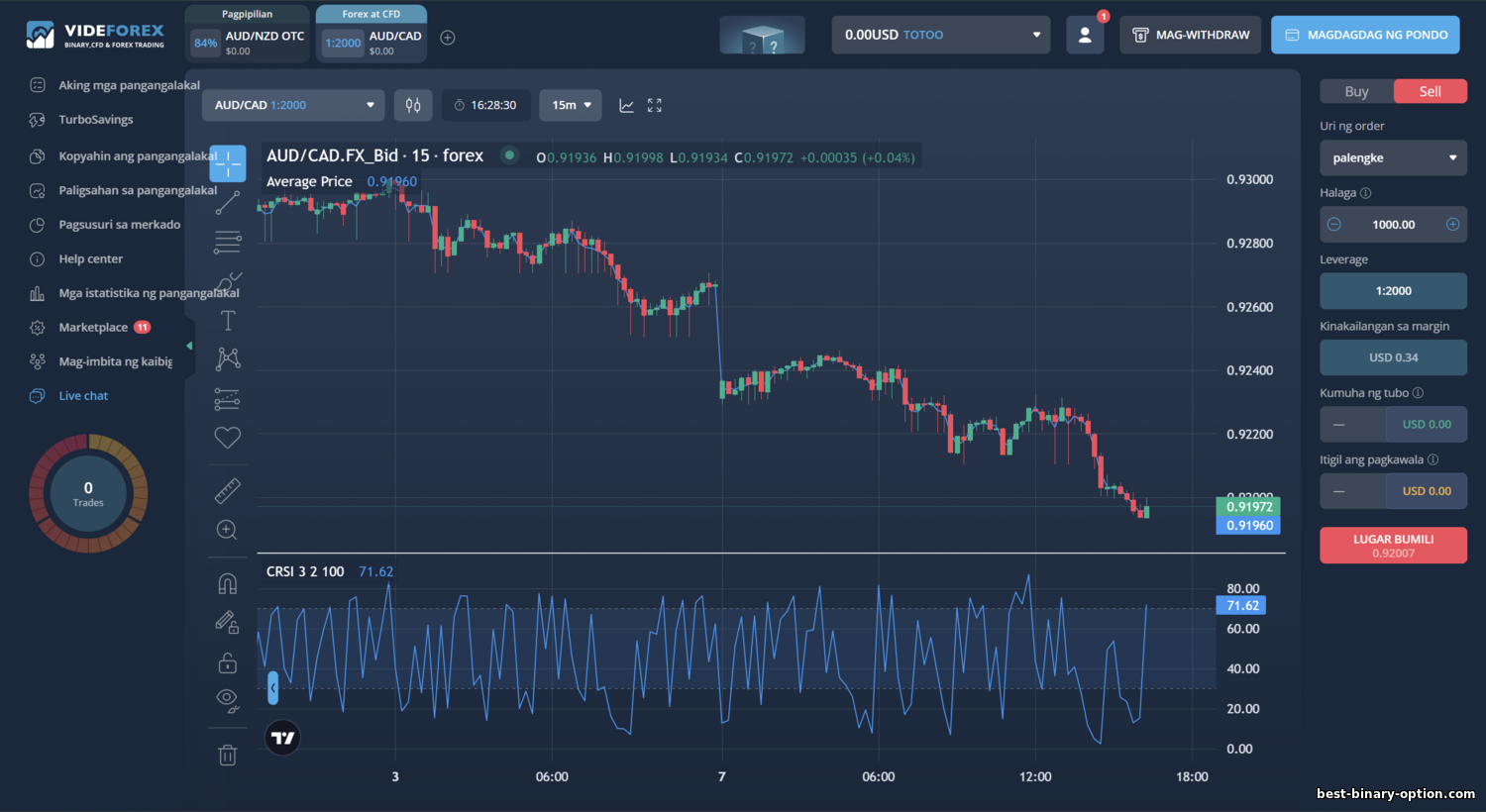Click the magnet mode icon

228,583
